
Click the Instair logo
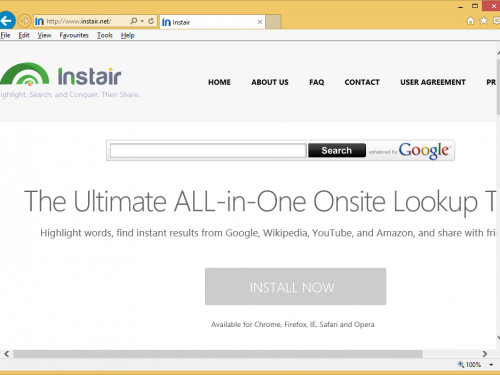[x=61, y=75]
